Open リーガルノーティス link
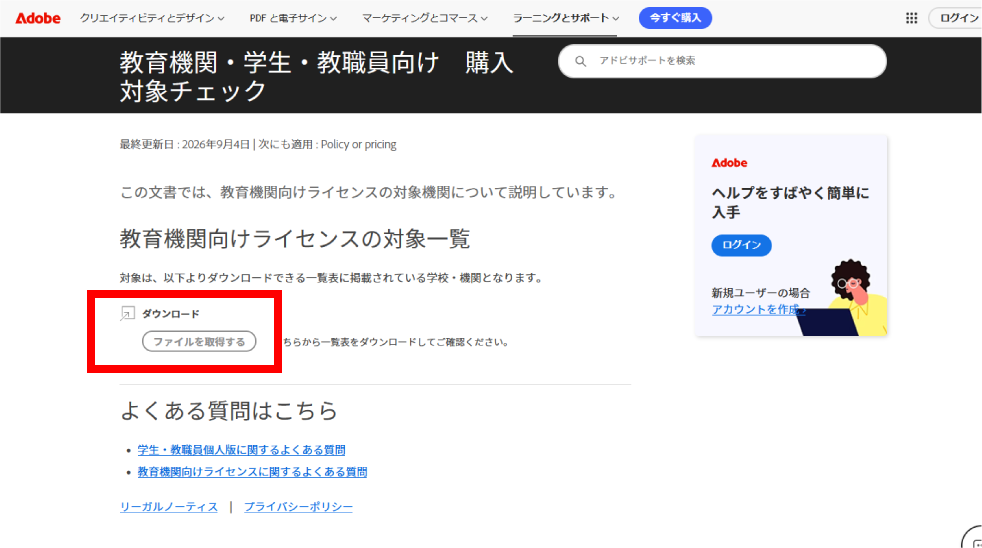Image resolution: width=982 pixels, height=548 pixels. pos(169,507)
